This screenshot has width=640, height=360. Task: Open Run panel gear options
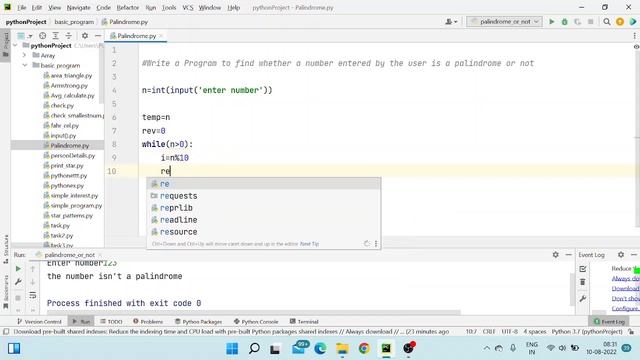[556, 255]
